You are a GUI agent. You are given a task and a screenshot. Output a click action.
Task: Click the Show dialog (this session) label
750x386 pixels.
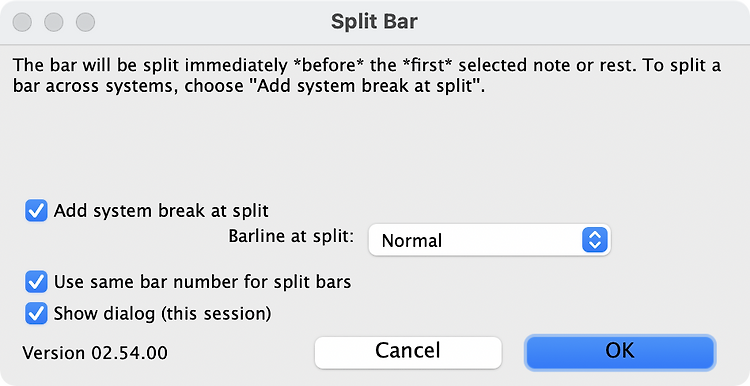(162, 314)
